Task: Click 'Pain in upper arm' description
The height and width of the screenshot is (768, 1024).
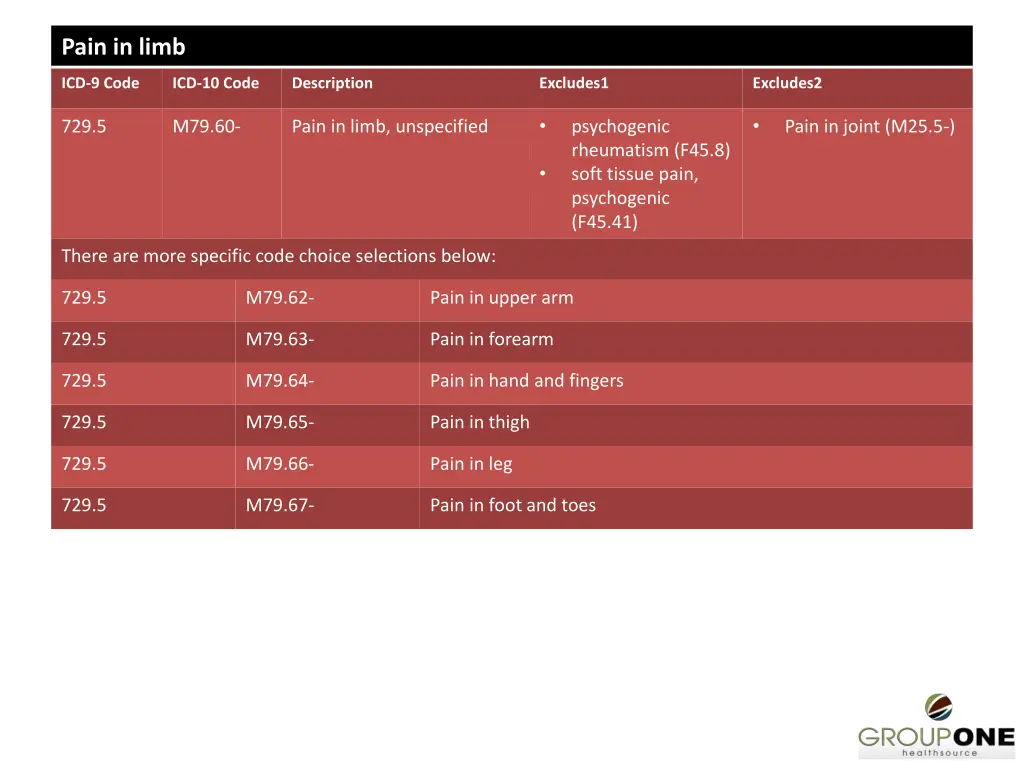Action: pos(502,298)
